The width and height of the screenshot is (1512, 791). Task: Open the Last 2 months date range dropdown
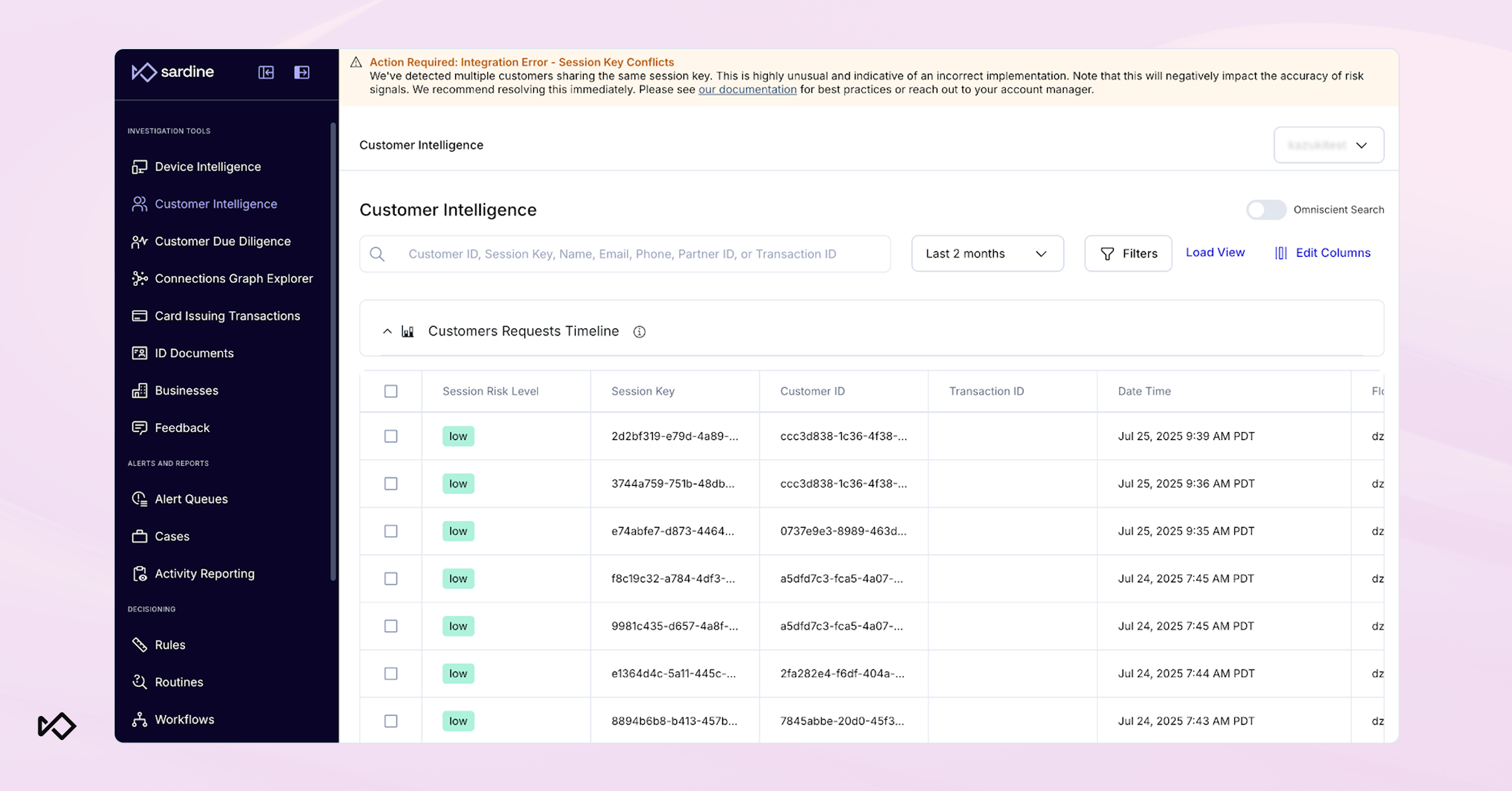[x=987, y=254]
